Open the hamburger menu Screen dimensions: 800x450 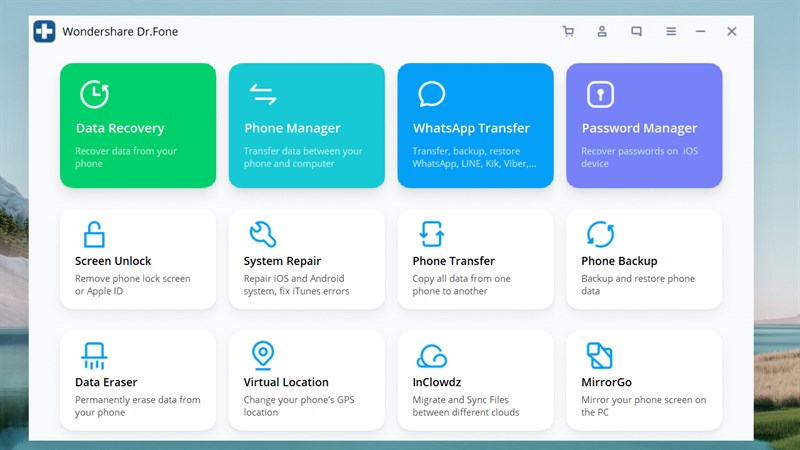tap(671, 32)
